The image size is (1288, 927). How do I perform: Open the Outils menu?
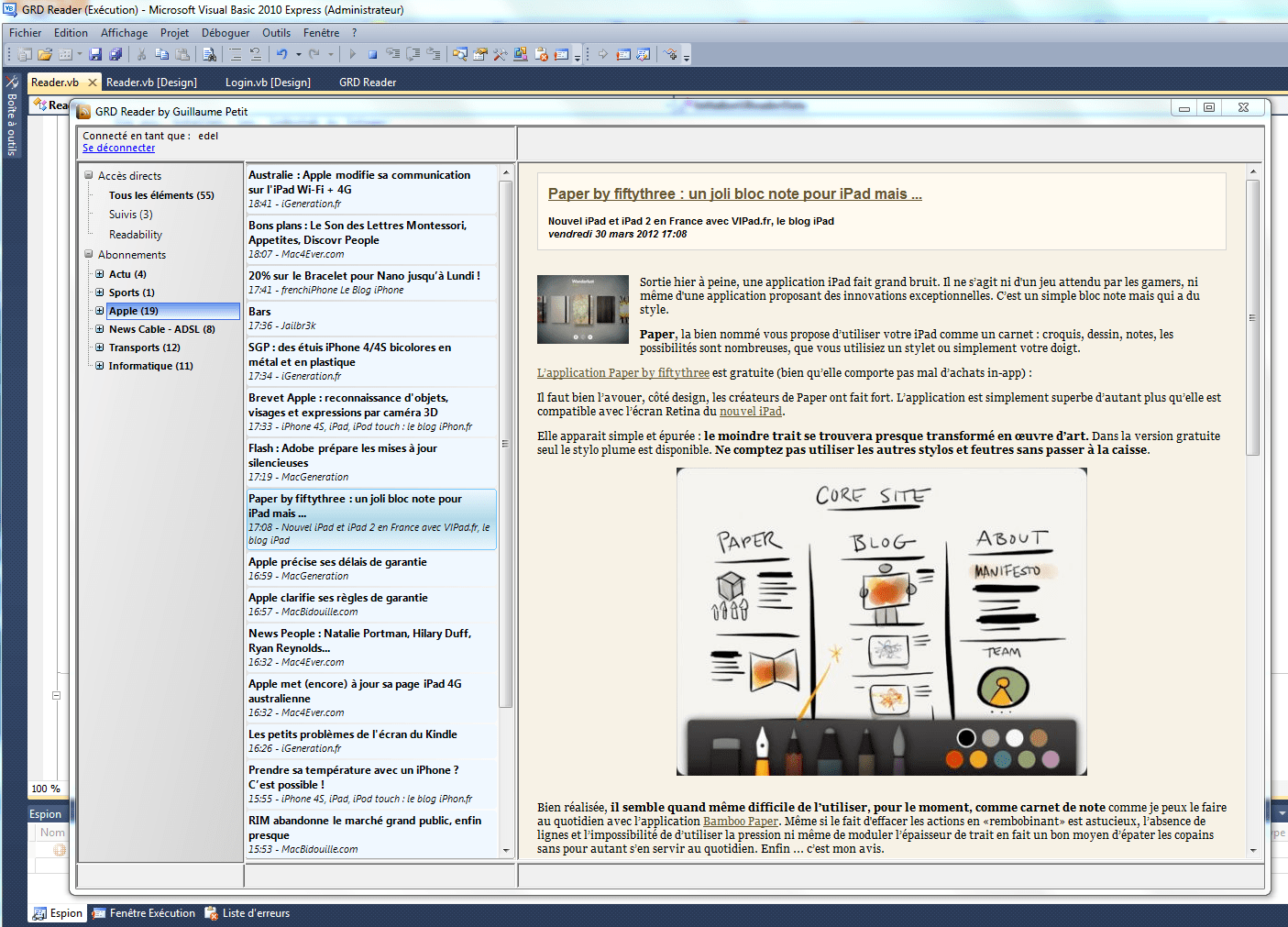[x=276, y=33]
